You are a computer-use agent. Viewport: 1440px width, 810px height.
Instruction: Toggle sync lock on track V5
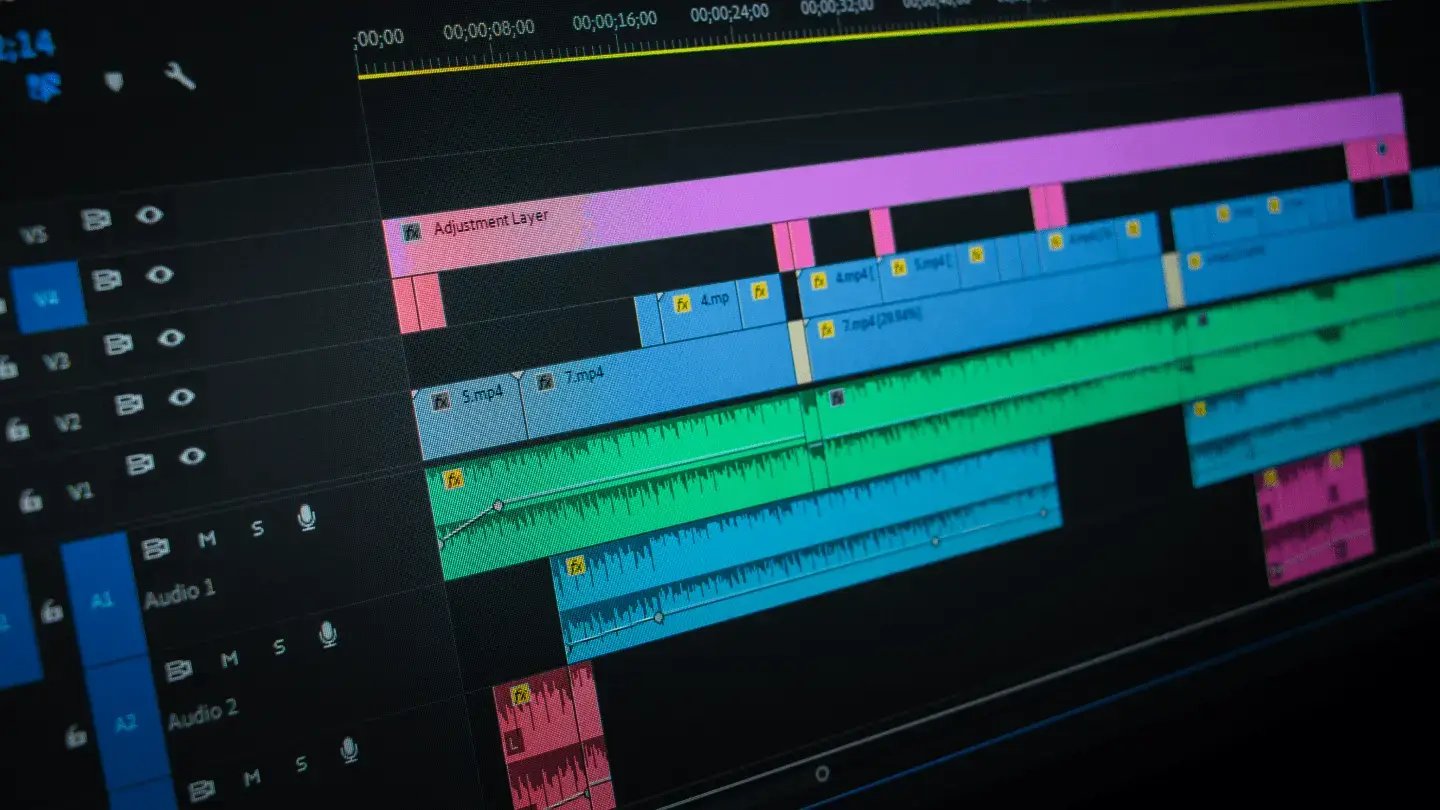pos(95,219)
